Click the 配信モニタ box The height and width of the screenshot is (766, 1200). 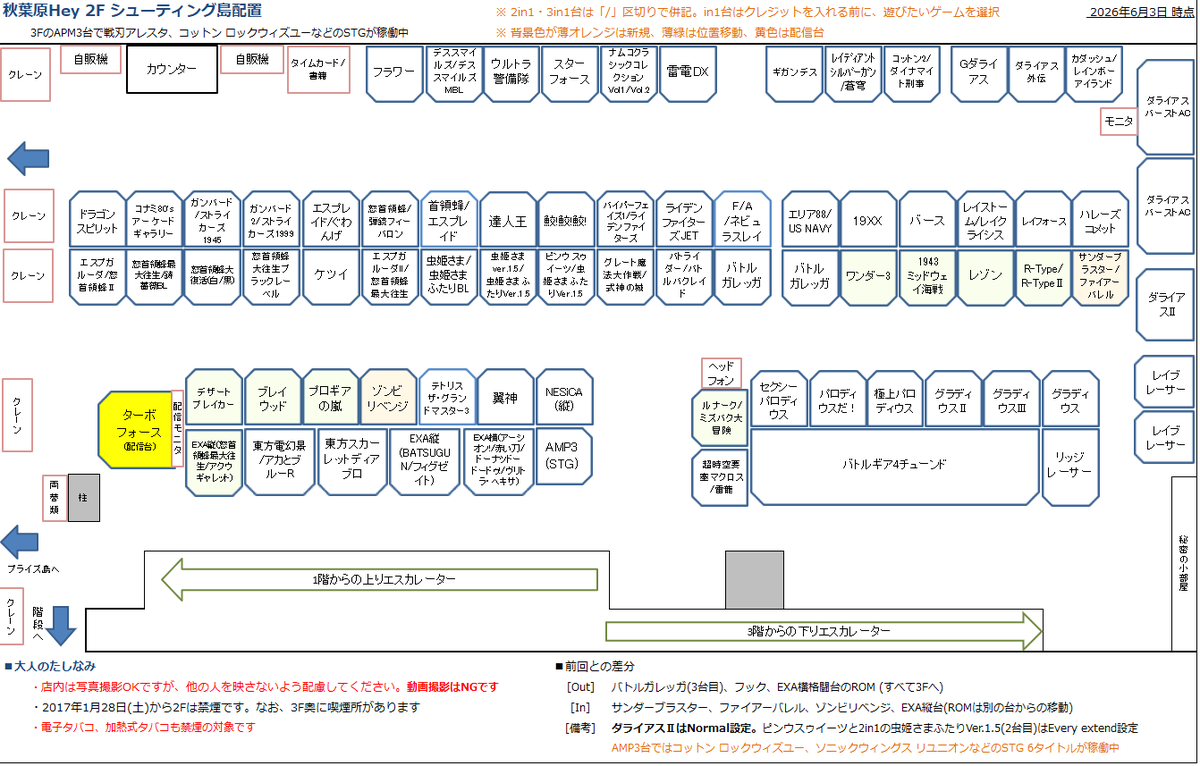pyautogui.click(x=179, y=428)
